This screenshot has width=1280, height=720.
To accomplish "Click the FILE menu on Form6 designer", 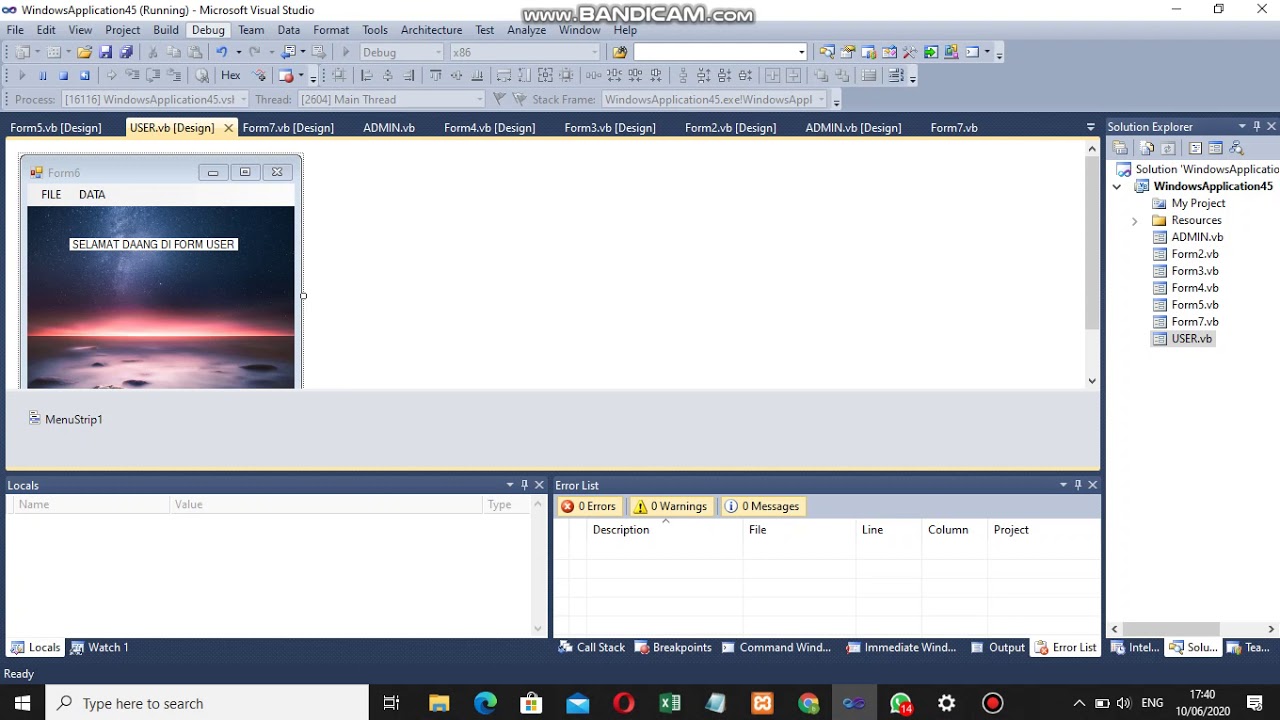I will pos(51,194).
